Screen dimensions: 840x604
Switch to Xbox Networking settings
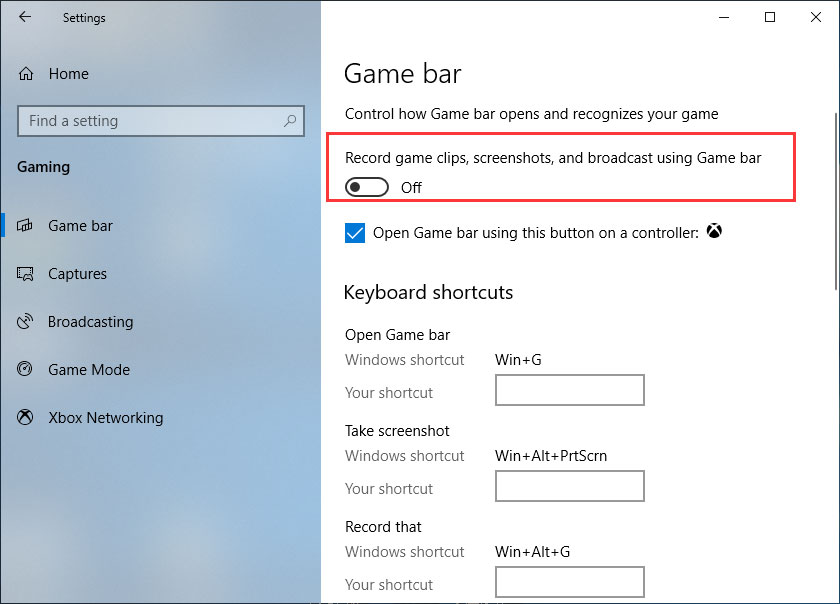(x=106, y=417)
